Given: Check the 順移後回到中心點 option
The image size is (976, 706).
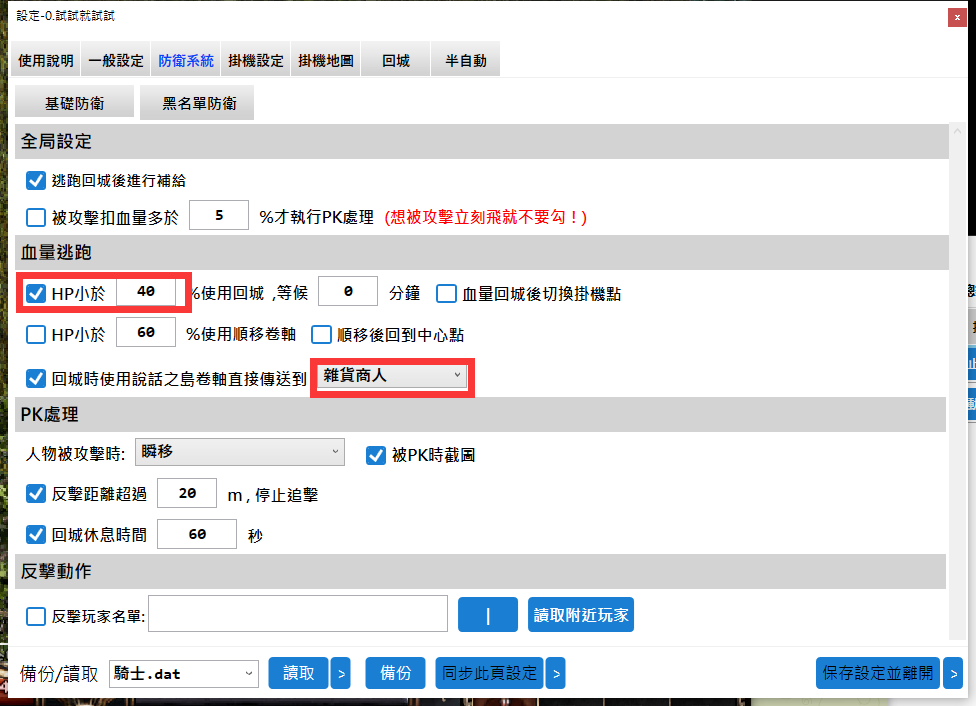Looking at the screenshot, I should pos(322,334).
